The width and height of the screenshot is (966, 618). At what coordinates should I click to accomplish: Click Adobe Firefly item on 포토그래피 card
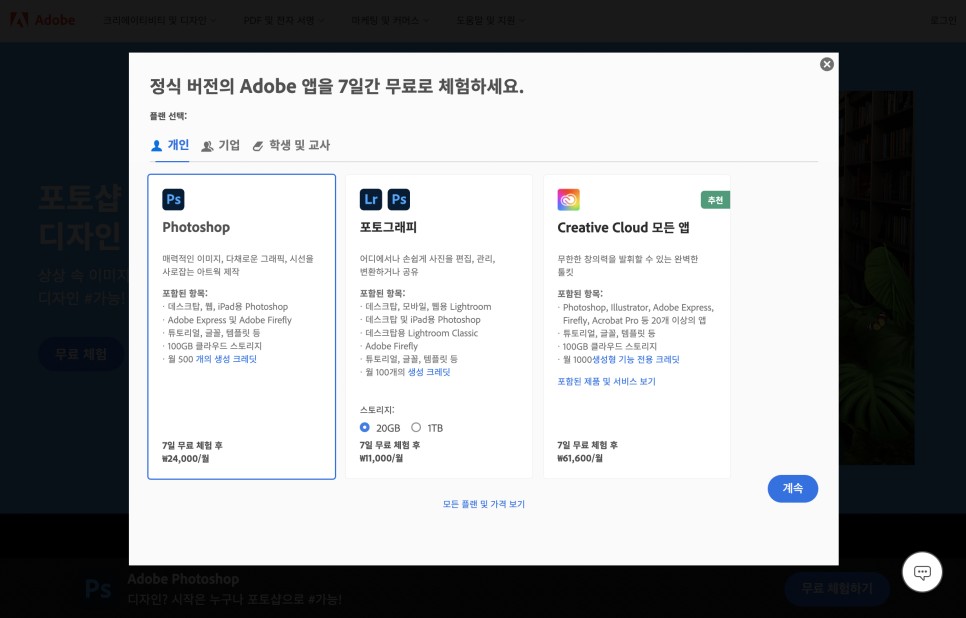tap(391, 346)
